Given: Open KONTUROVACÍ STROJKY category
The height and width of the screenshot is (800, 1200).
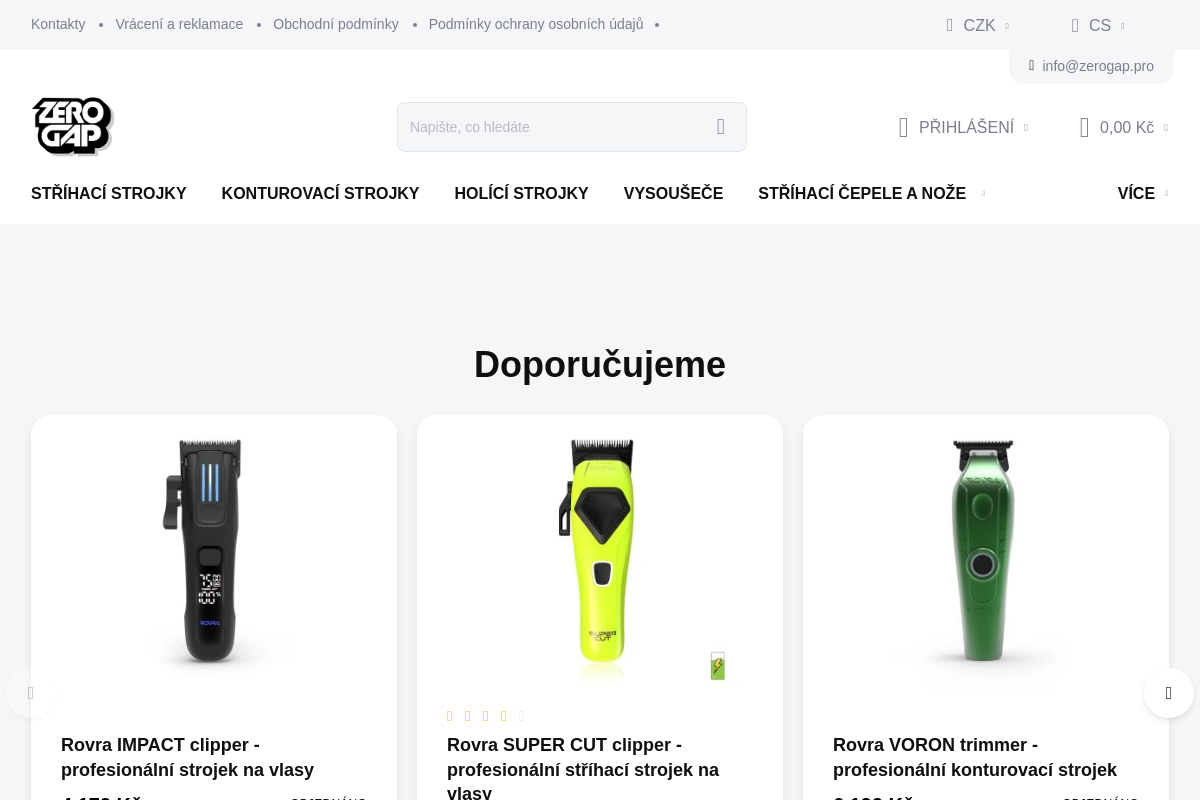Looking at the screenshot, I should (320, 194).
